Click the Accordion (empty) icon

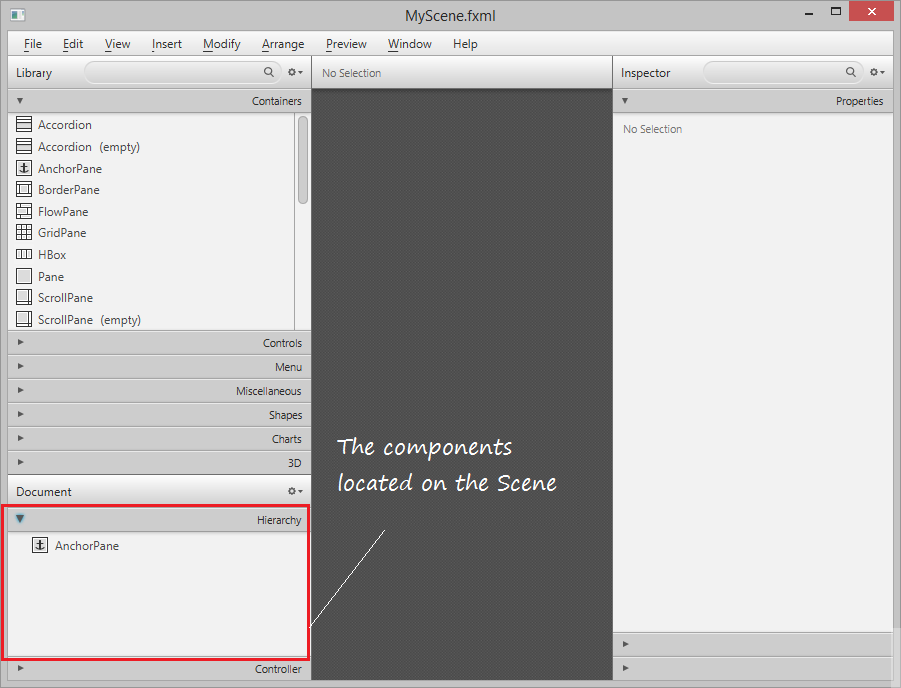(x=24, y=146)
